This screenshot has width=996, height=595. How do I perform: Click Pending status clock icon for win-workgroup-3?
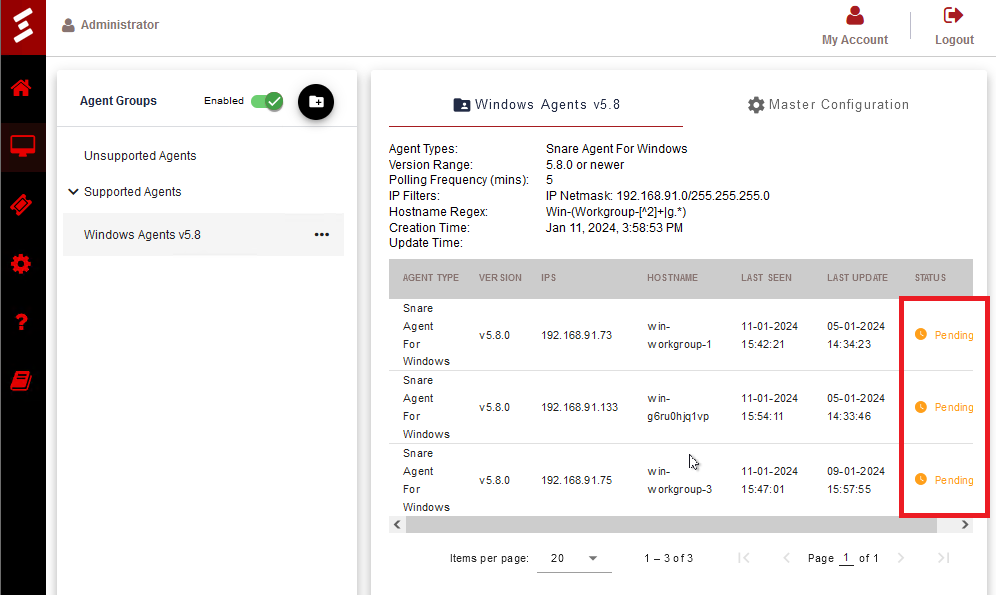point(920,479)
